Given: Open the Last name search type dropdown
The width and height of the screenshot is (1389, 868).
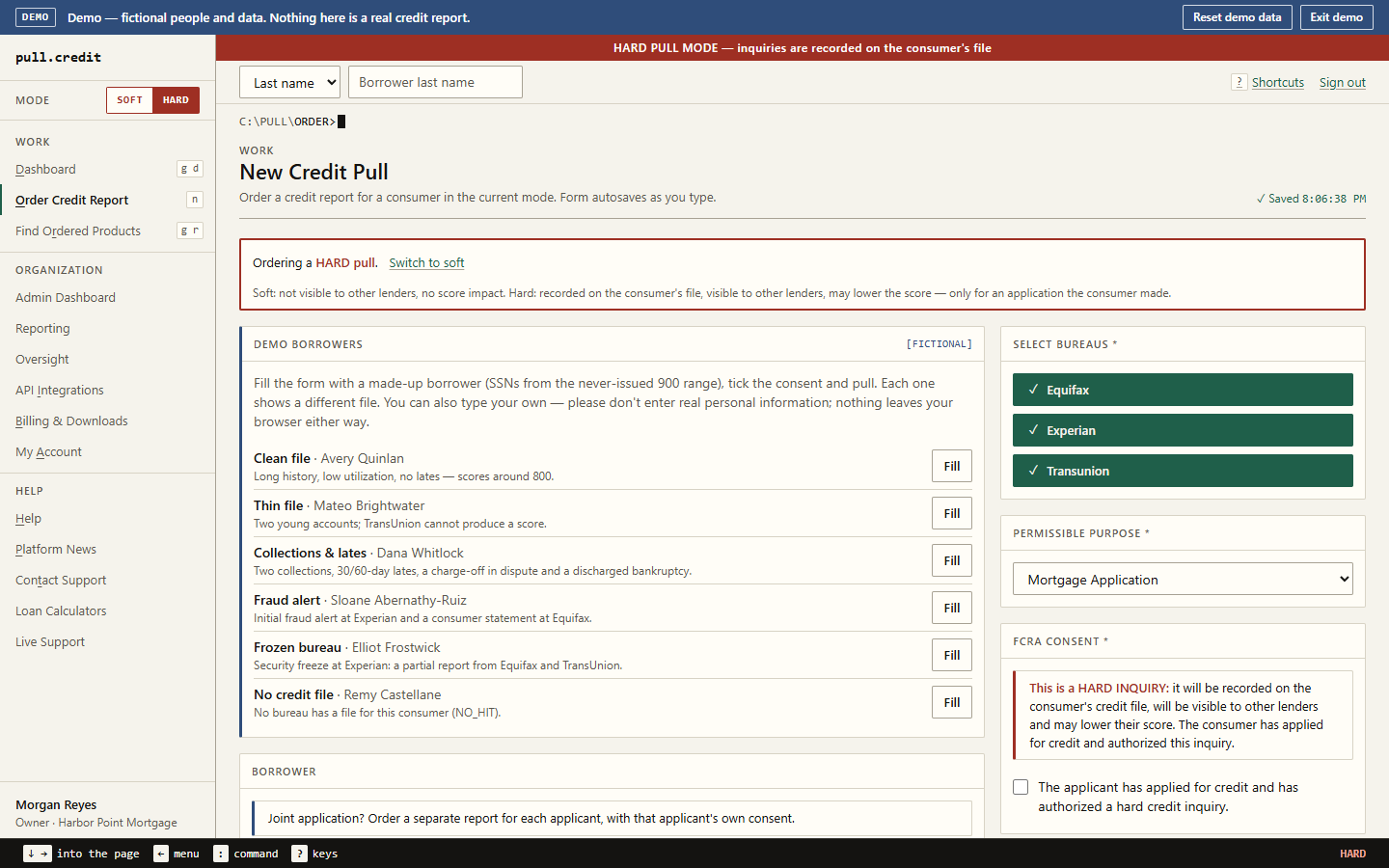Looking at the screenshot, I should click(289, 82).
